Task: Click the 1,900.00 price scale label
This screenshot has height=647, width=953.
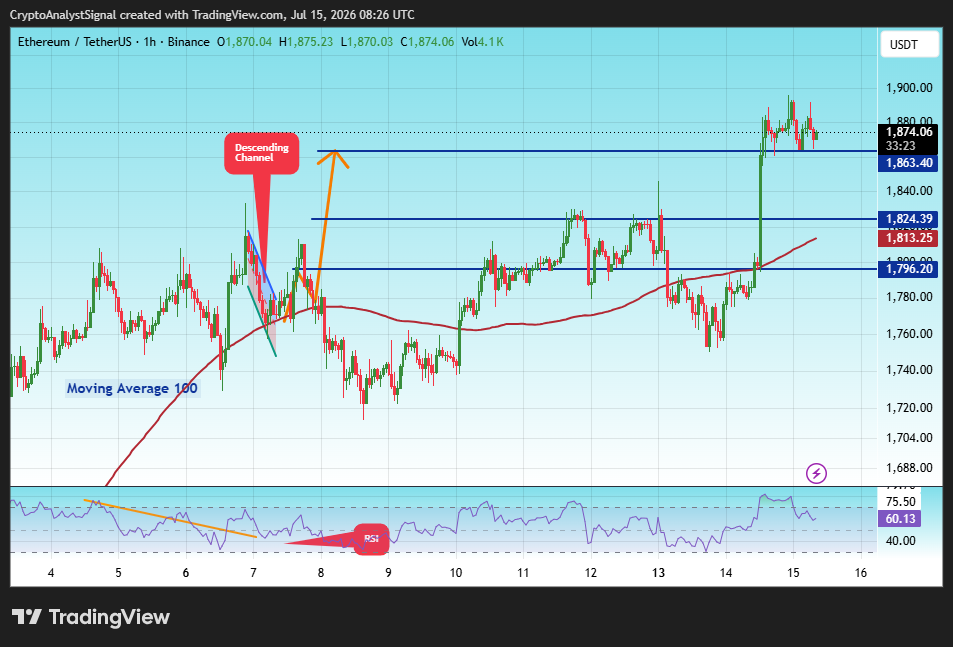Action: (909, 88)
